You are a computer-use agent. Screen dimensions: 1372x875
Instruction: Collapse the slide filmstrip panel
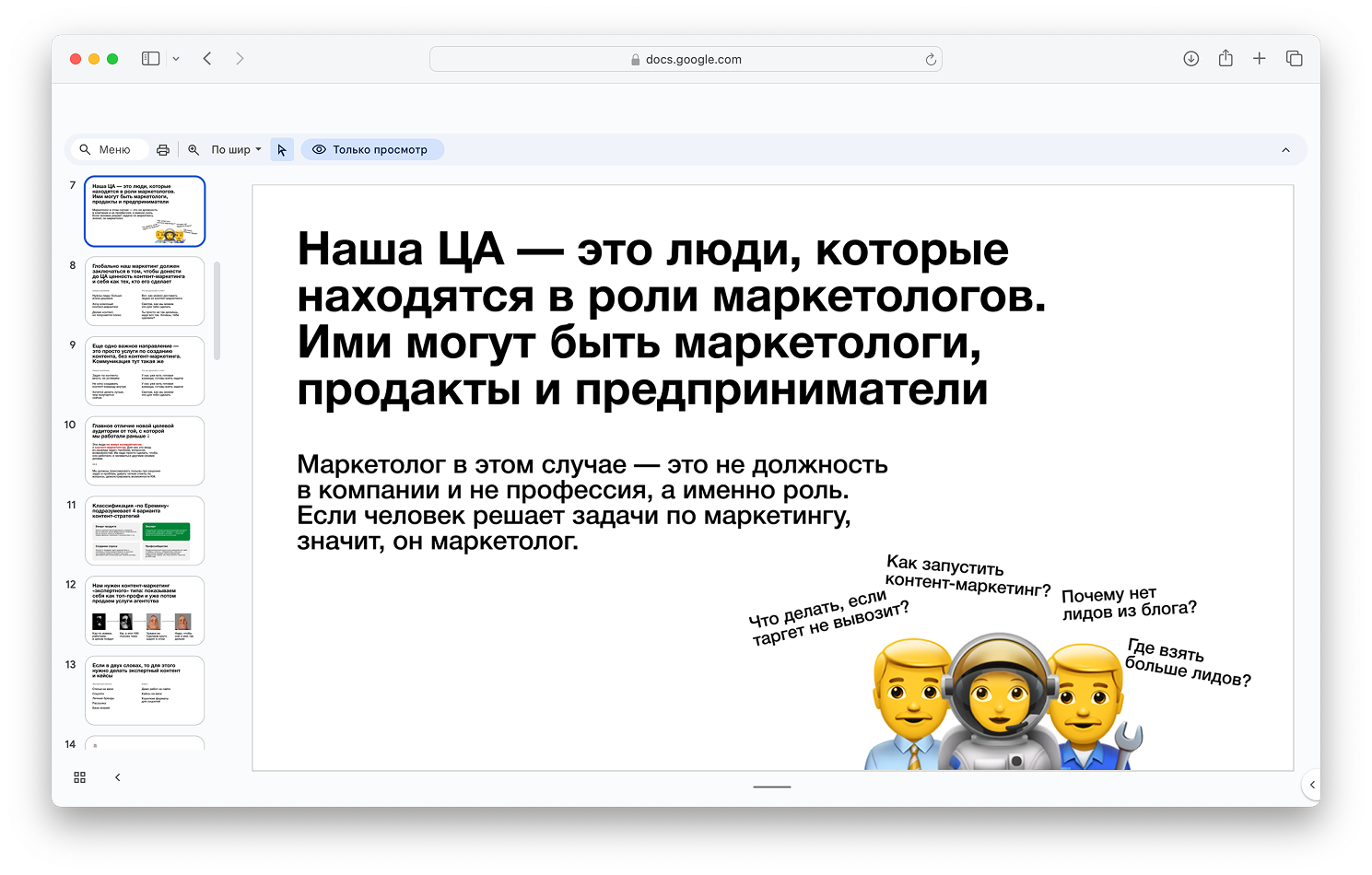point(117,777)
